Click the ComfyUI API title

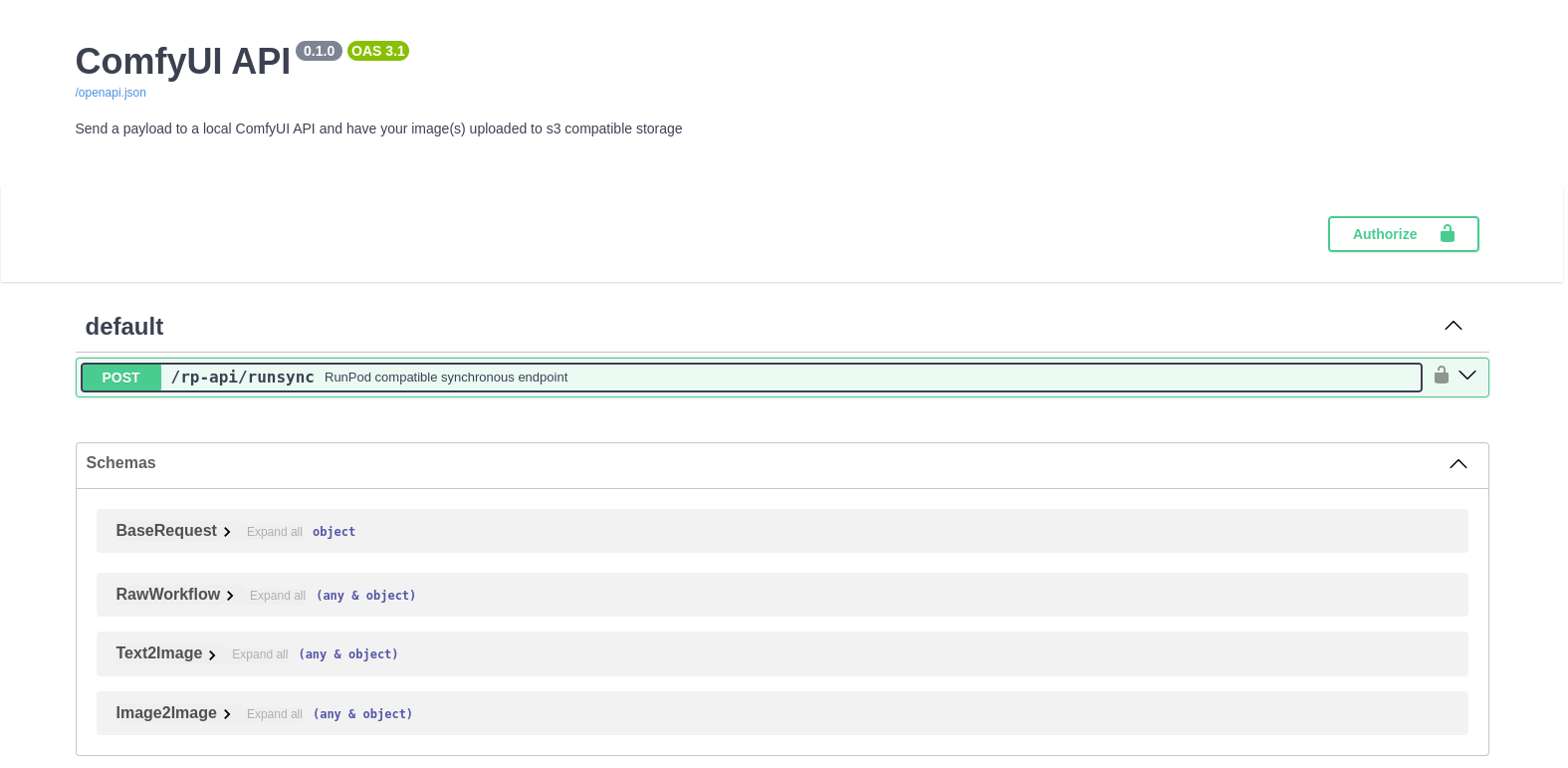pos(183,62)
